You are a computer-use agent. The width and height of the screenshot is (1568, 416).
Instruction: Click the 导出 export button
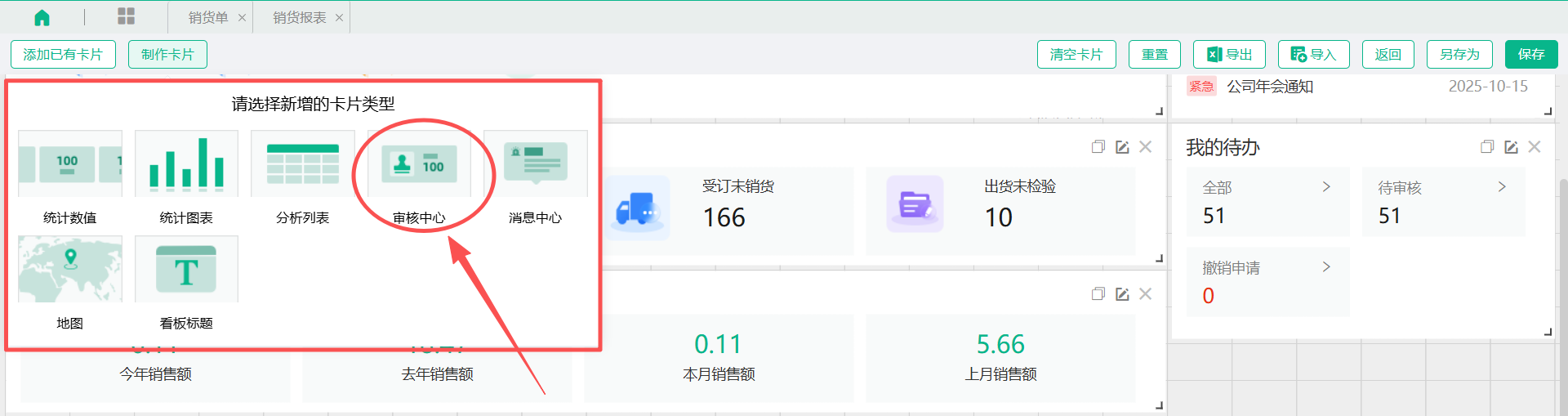point(1229,55)
